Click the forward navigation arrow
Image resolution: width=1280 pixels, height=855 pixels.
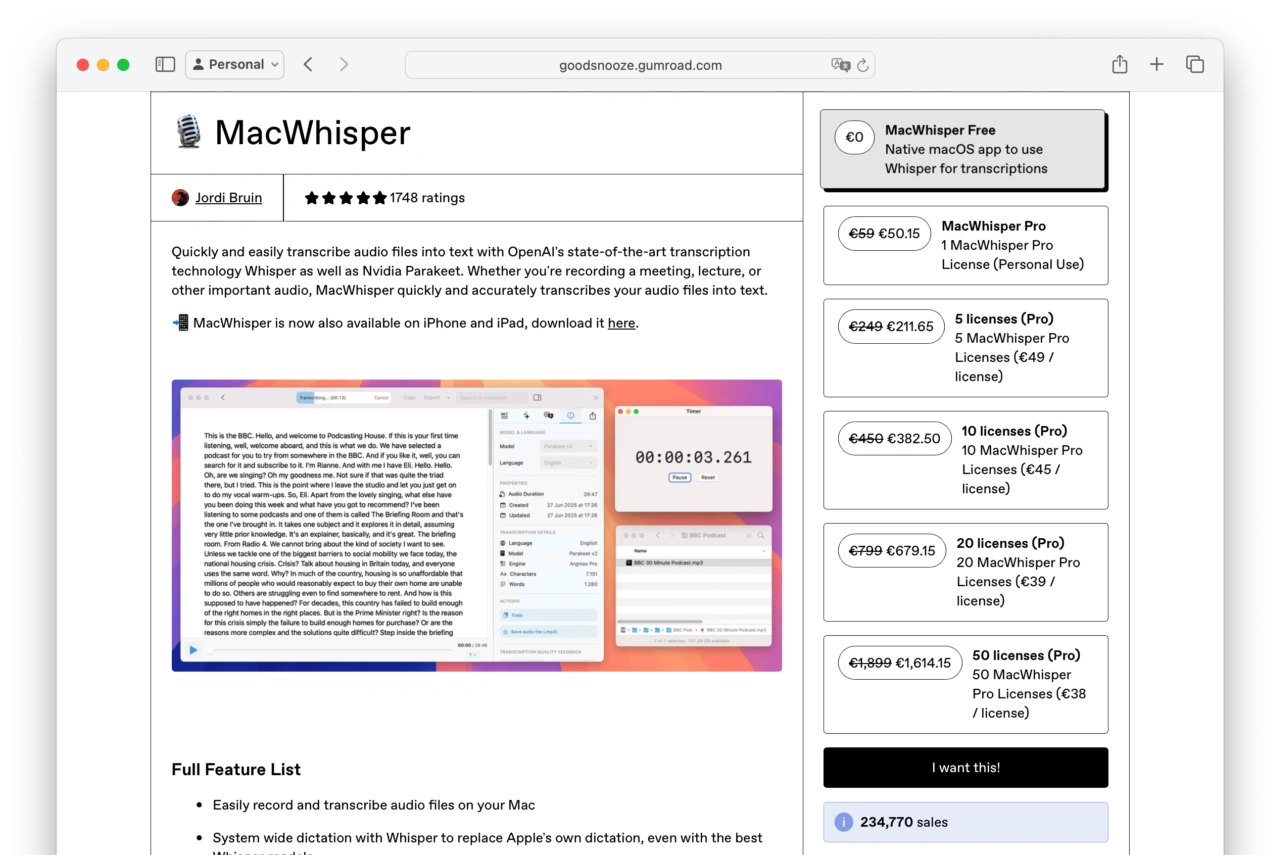[344, 65]
